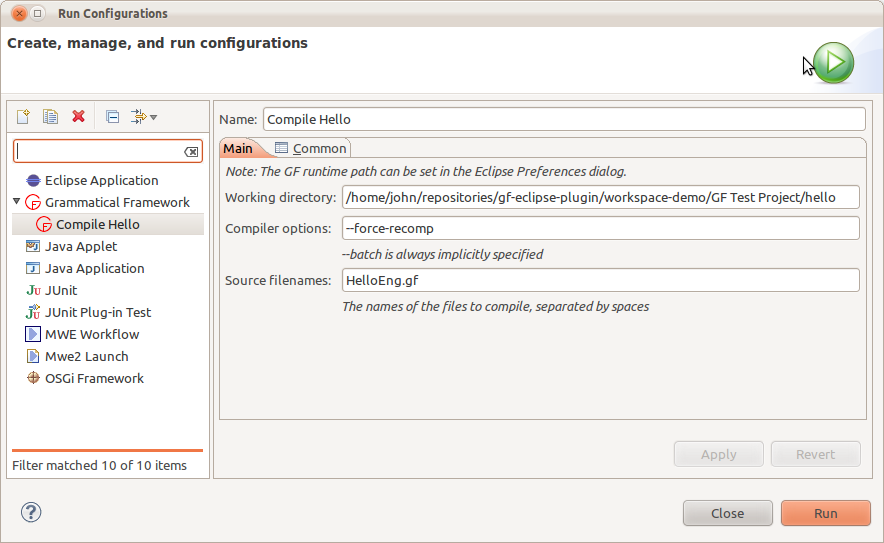Viewport: 884px width, 543px height.
Task: Select the Compile Hello configuration
Action: tap(97, 224)
